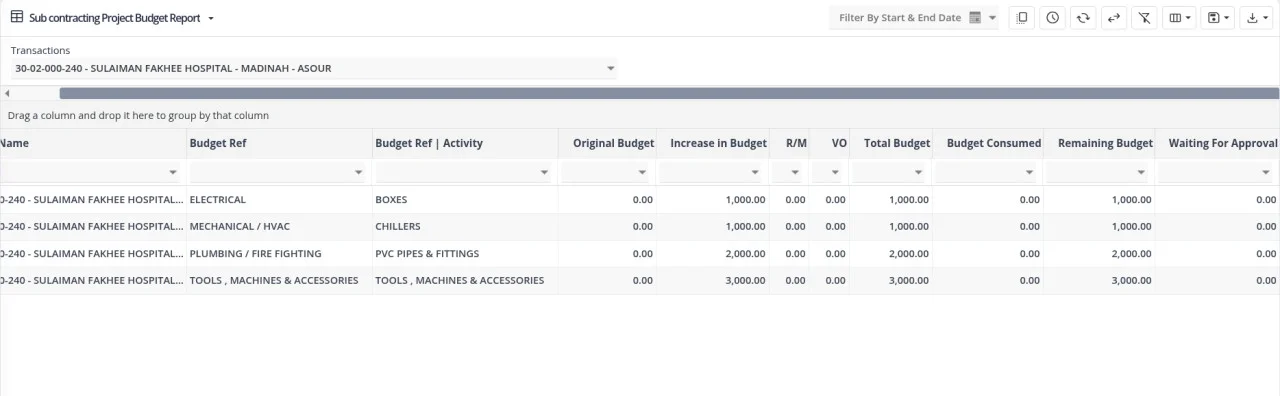Click the Waiting For Approval column header
The height and width of the screenshot is (396, 1280).
pos(1223,143)
